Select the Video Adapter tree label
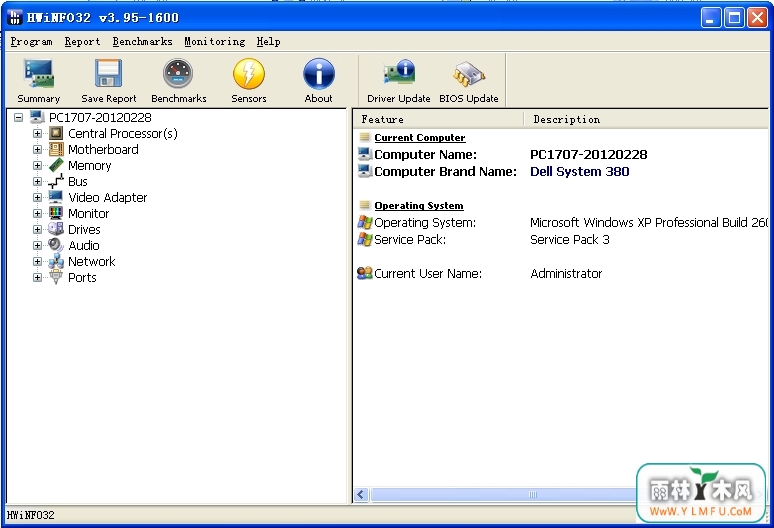The height and width of the screenshot is (528, 774). [108, 197]
